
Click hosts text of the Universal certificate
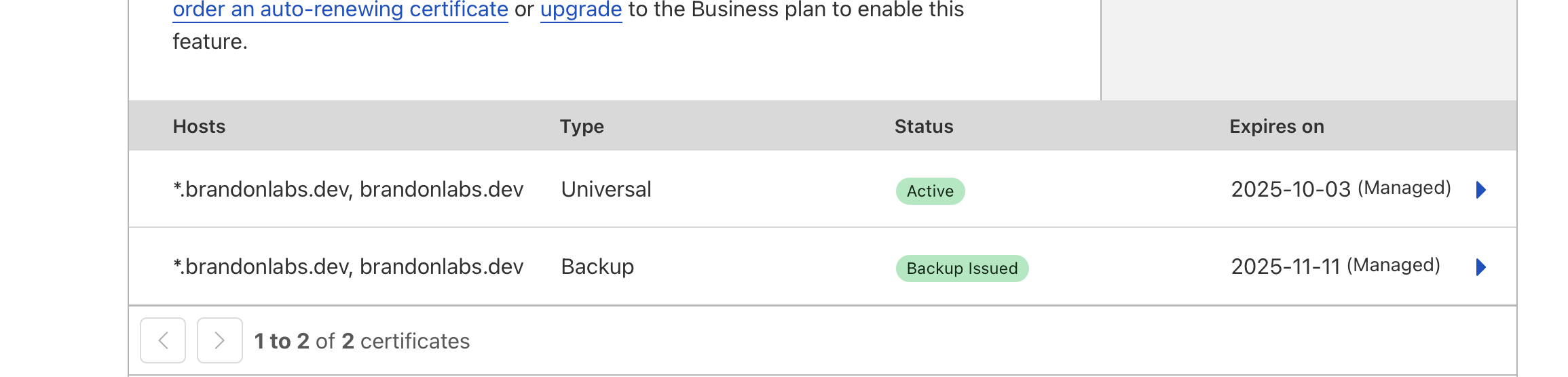point(348,189)
